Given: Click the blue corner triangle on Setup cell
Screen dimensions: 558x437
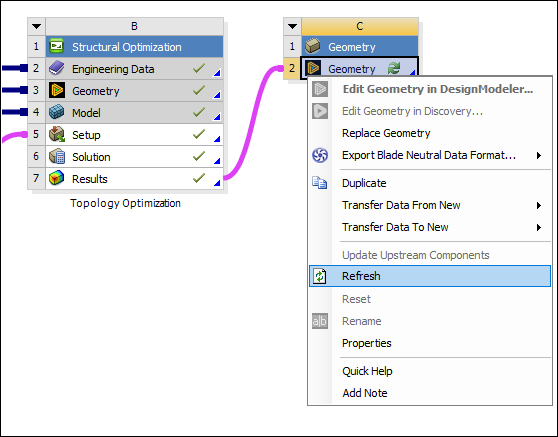Looking at the screenshot, I should 217,139.
